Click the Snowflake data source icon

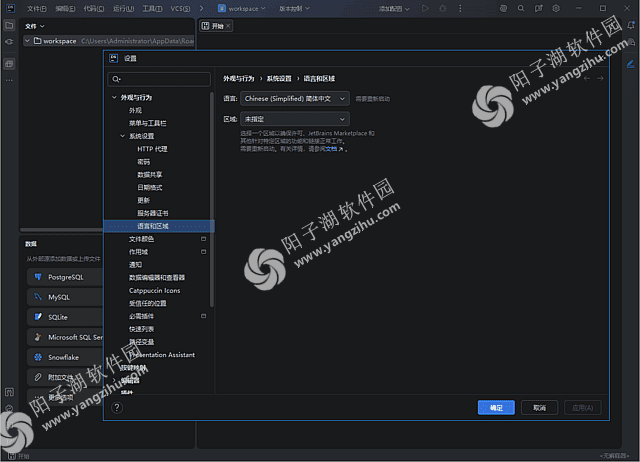[38, 357]
